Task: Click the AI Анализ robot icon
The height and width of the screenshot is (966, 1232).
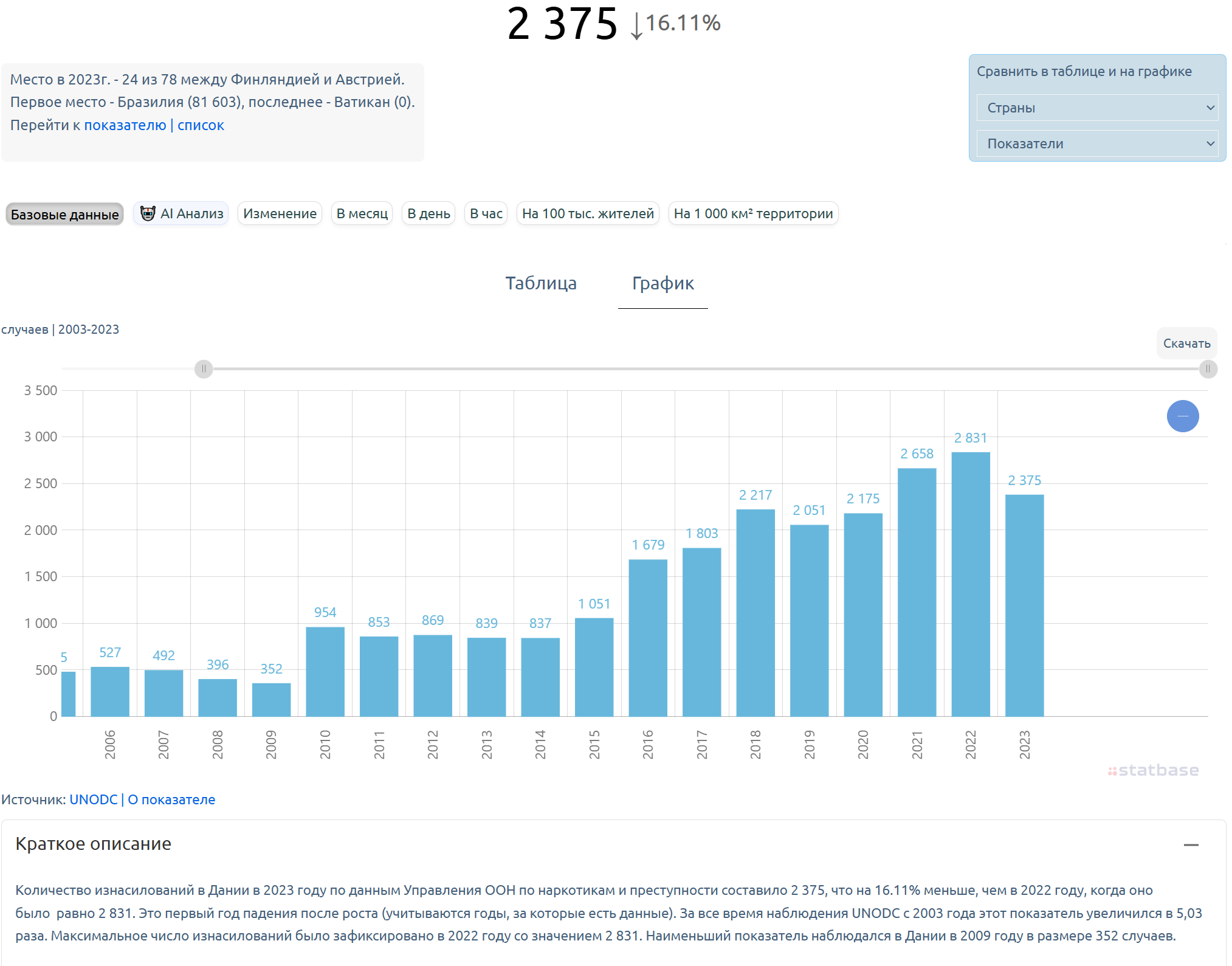Action: pos(148,213)
